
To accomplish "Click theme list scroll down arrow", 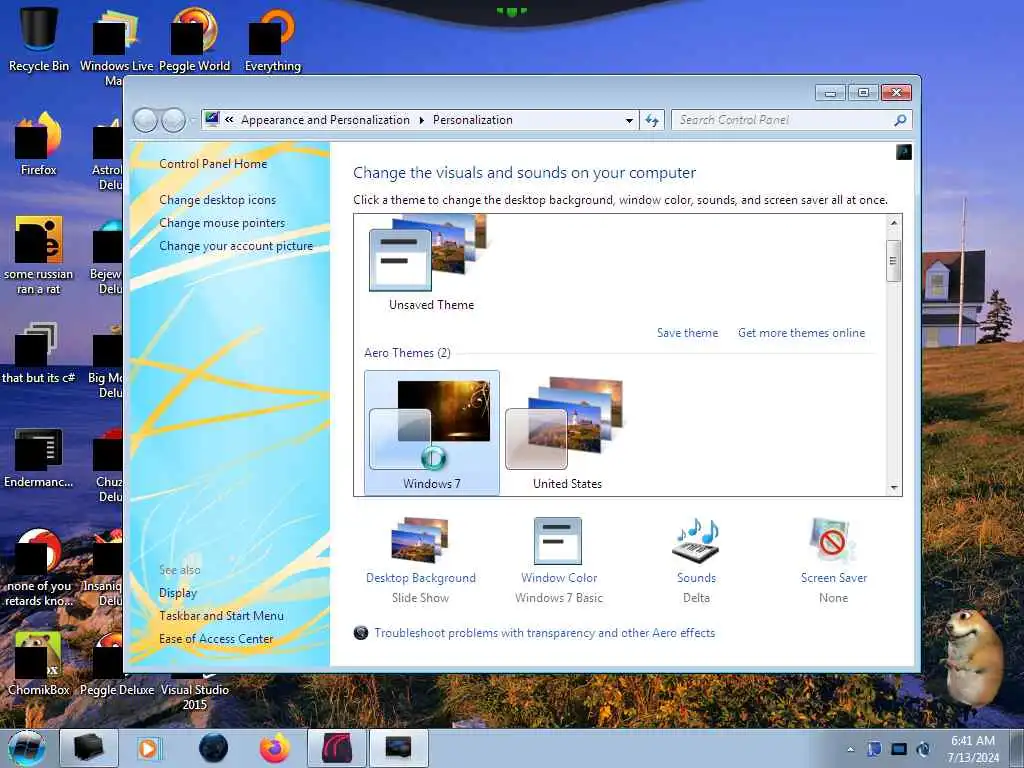I will [x=893, y=488].
